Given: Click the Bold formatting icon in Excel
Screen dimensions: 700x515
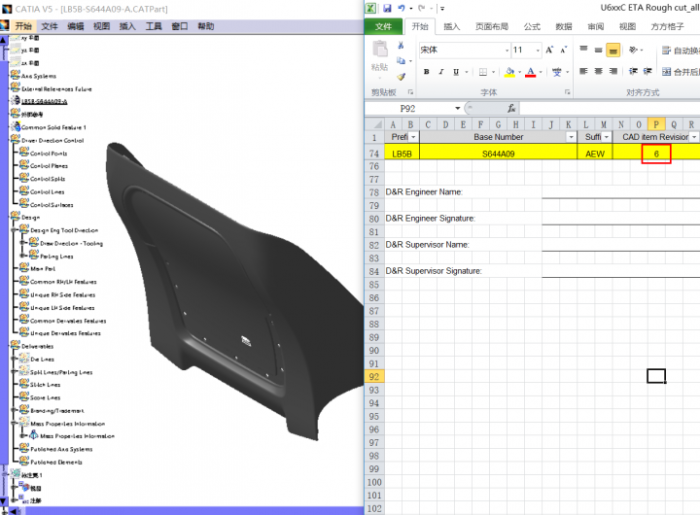Looking at the screenshot, I should tap(427, 72).
